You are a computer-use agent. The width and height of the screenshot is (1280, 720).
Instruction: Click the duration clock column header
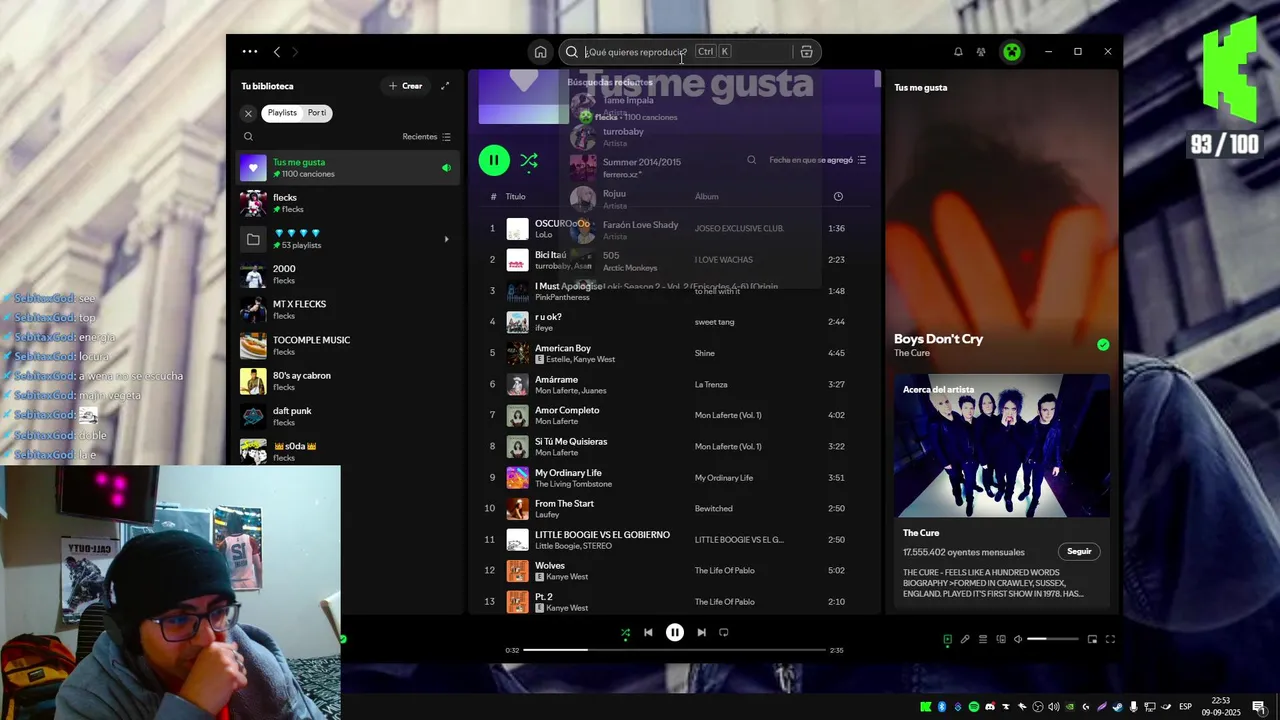pos(838,196)
